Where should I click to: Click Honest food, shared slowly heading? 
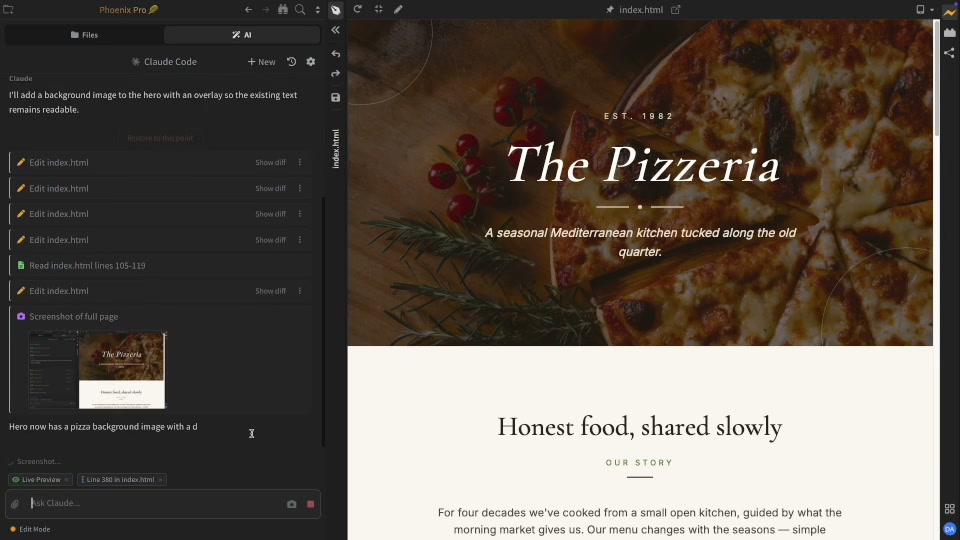pos(640,427)
